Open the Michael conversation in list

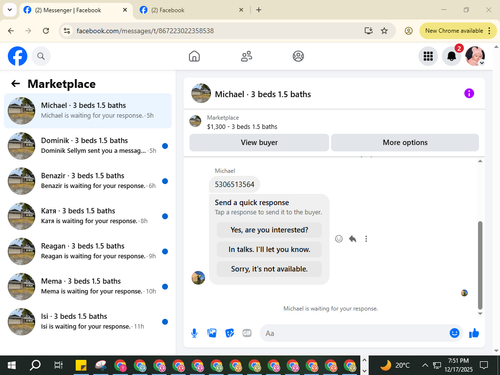[x=88, y=111]
